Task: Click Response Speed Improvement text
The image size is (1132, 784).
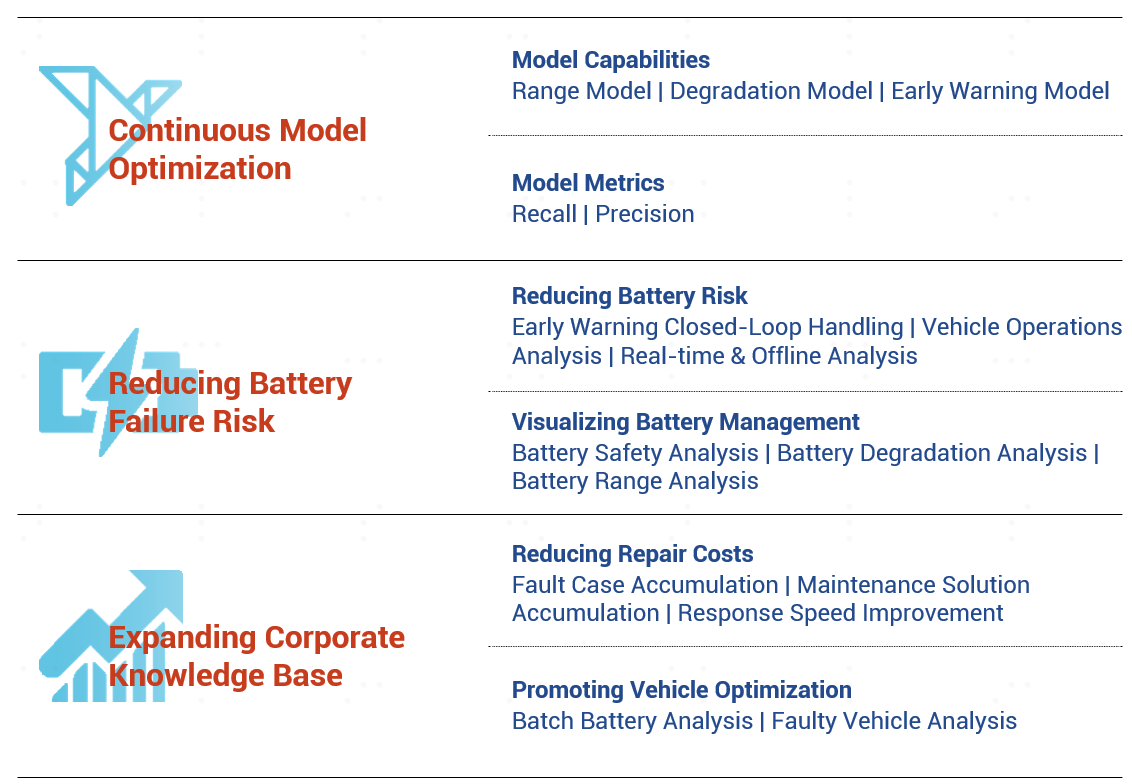Action: pyautogui.click(x=840, y=613)
